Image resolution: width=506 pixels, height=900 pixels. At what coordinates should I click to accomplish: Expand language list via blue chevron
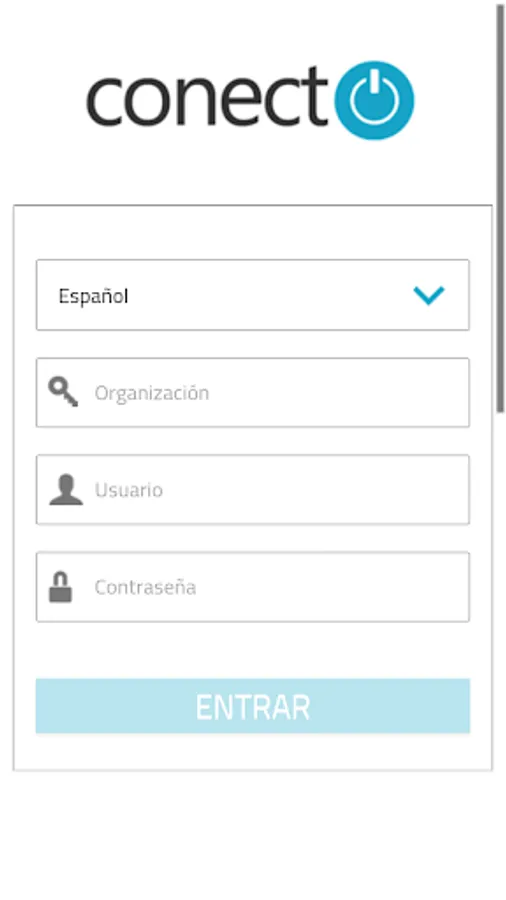[x=429, y=295]
